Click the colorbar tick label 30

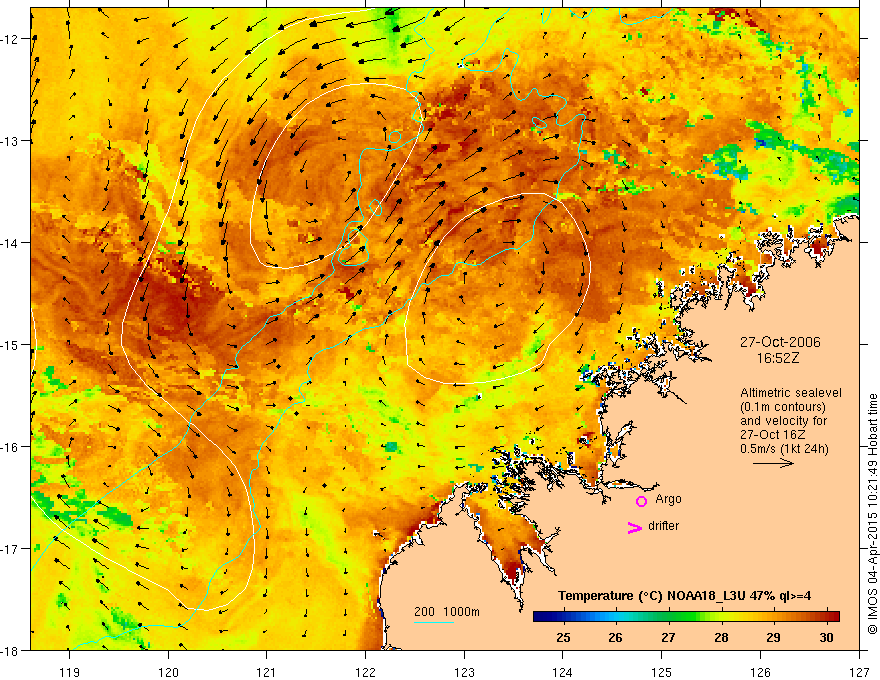click(x=826, y=637)
